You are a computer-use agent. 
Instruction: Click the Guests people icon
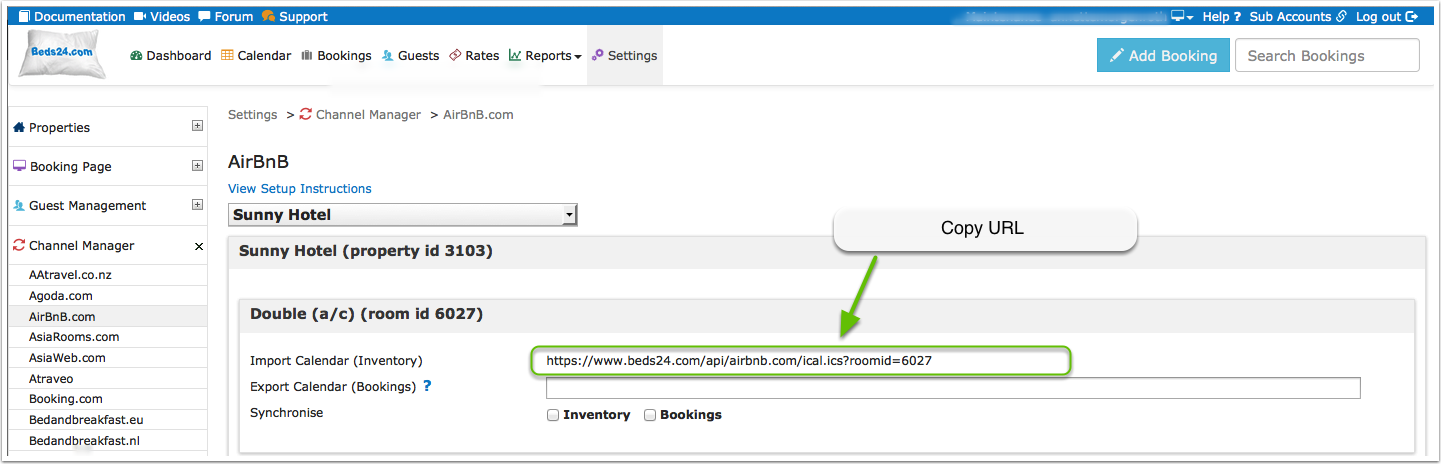[387, 56]
